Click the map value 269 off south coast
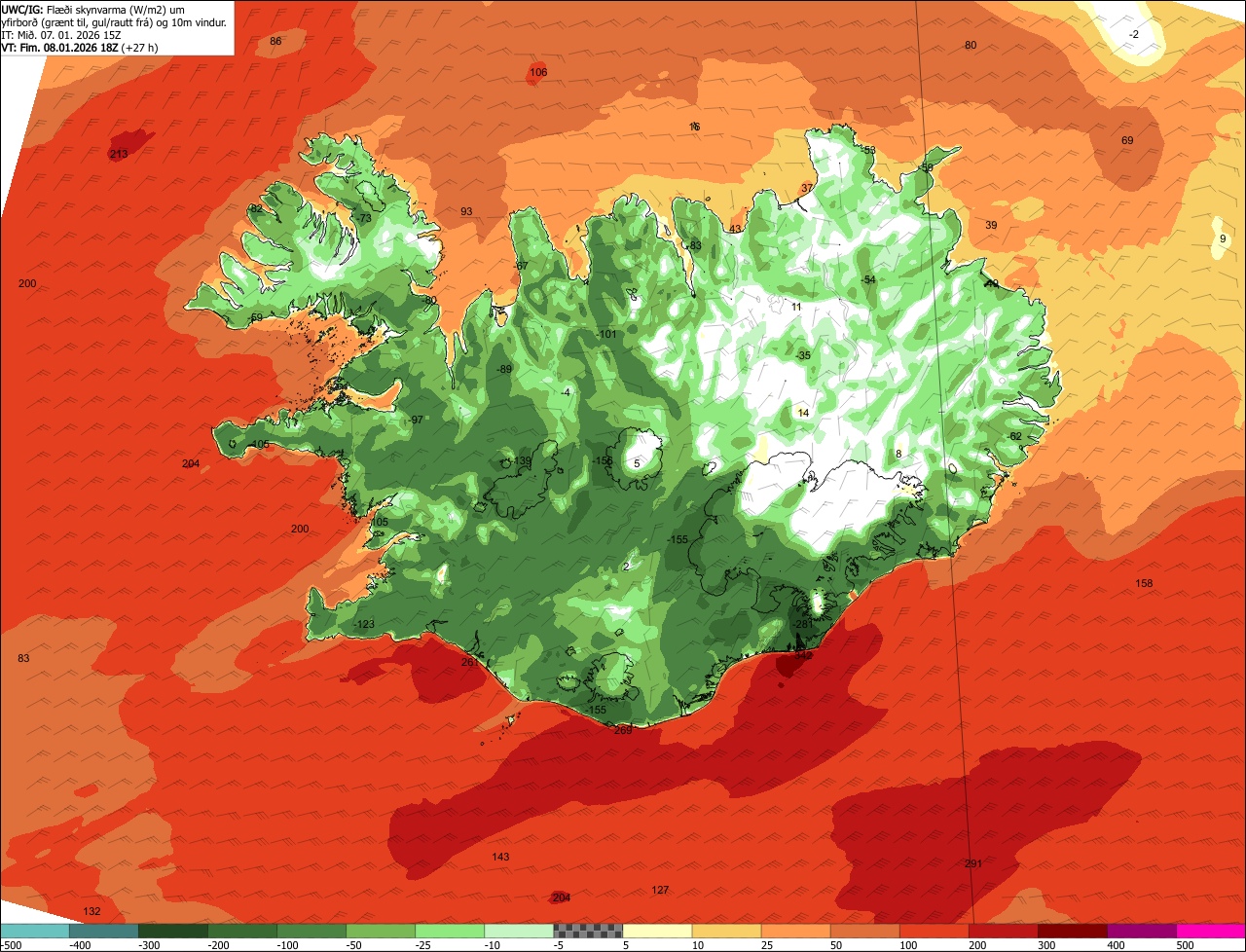This screenshot has height=952, width=1246. point(623,729)
